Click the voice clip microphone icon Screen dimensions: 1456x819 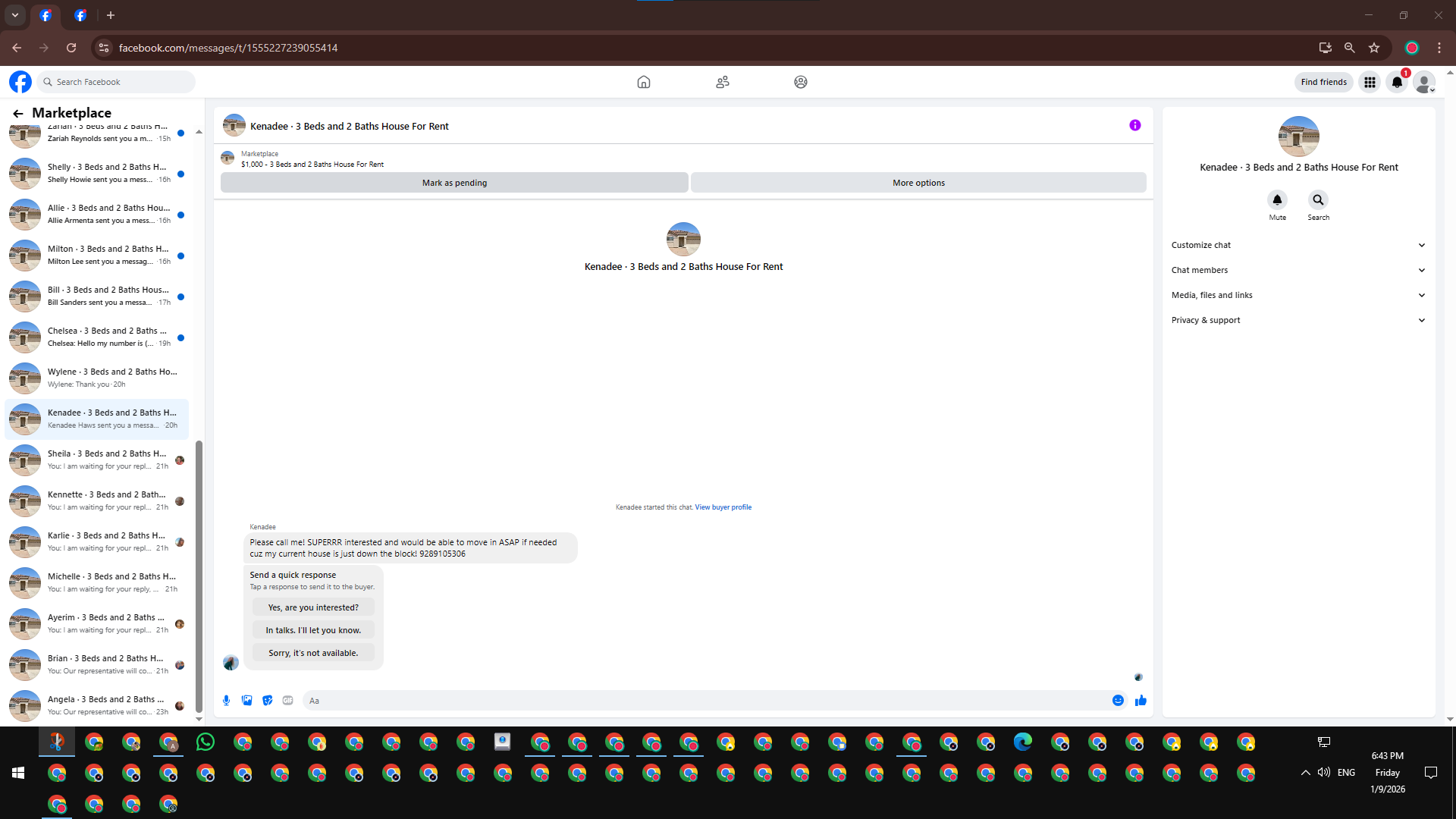226,701
